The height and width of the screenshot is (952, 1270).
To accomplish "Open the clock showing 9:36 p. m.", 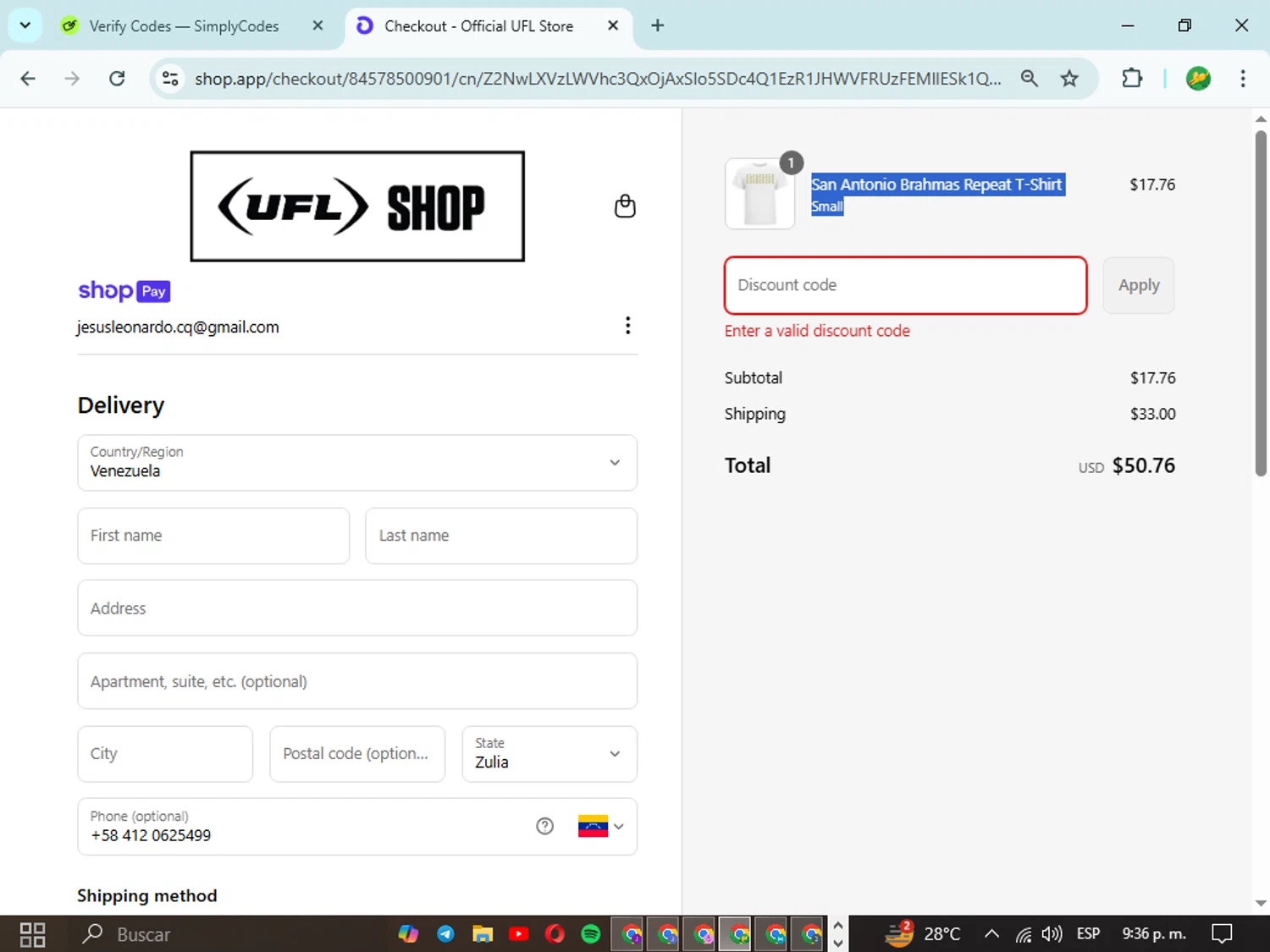I will (1154, 934).
